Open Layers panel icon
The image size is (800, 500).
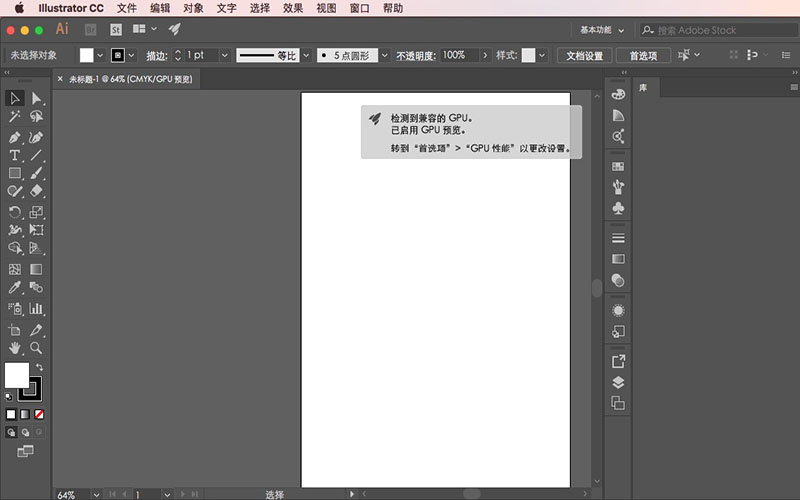point(618,382)
